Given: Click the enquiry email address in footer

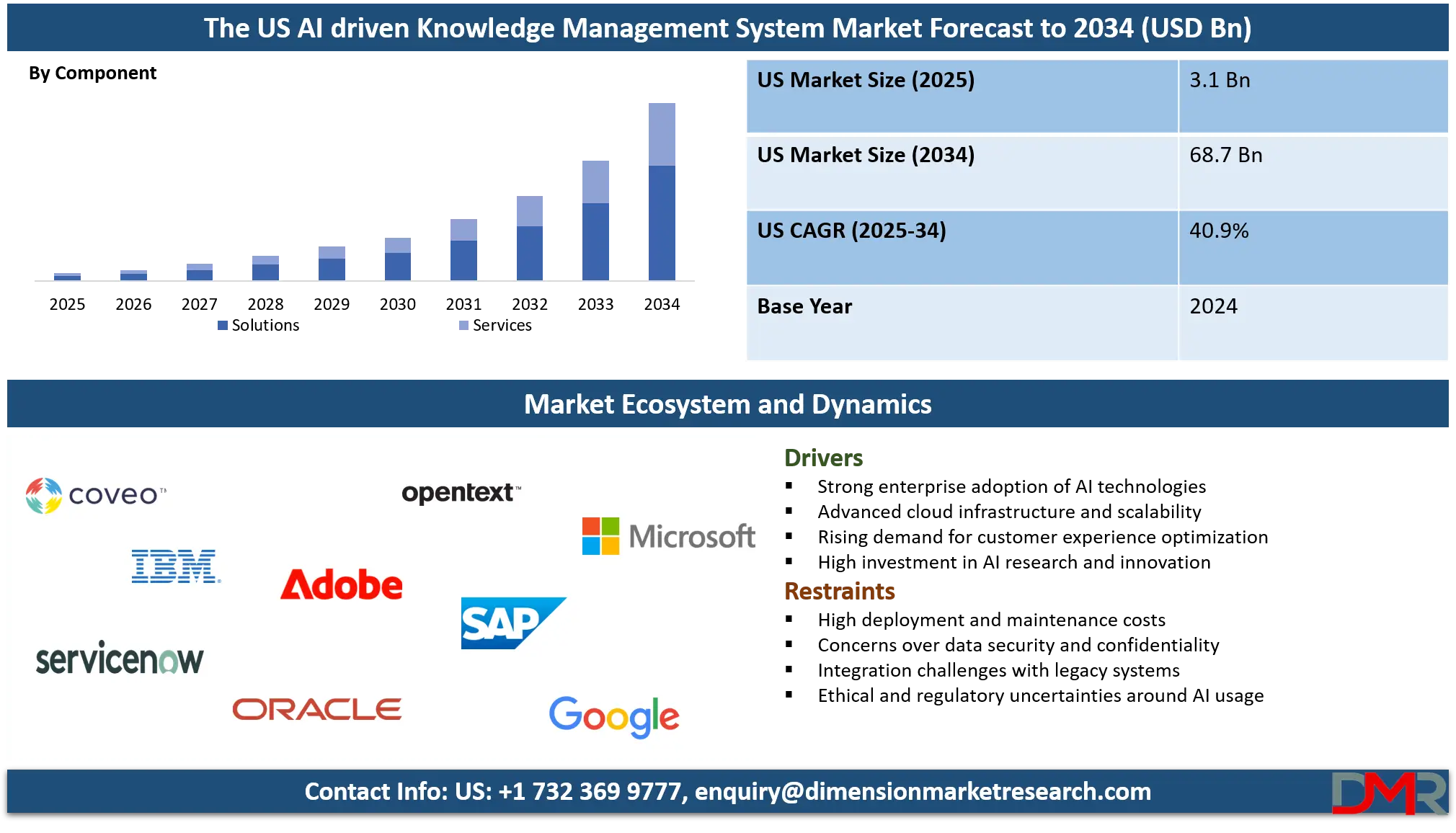Looking at the screenshot, I should 923,791.
